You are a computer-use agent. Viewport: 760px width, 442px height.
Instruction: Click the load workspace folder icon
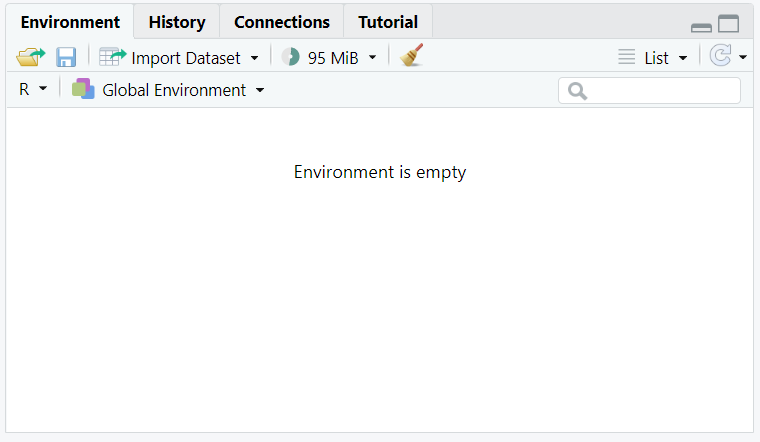pos(31,57)
